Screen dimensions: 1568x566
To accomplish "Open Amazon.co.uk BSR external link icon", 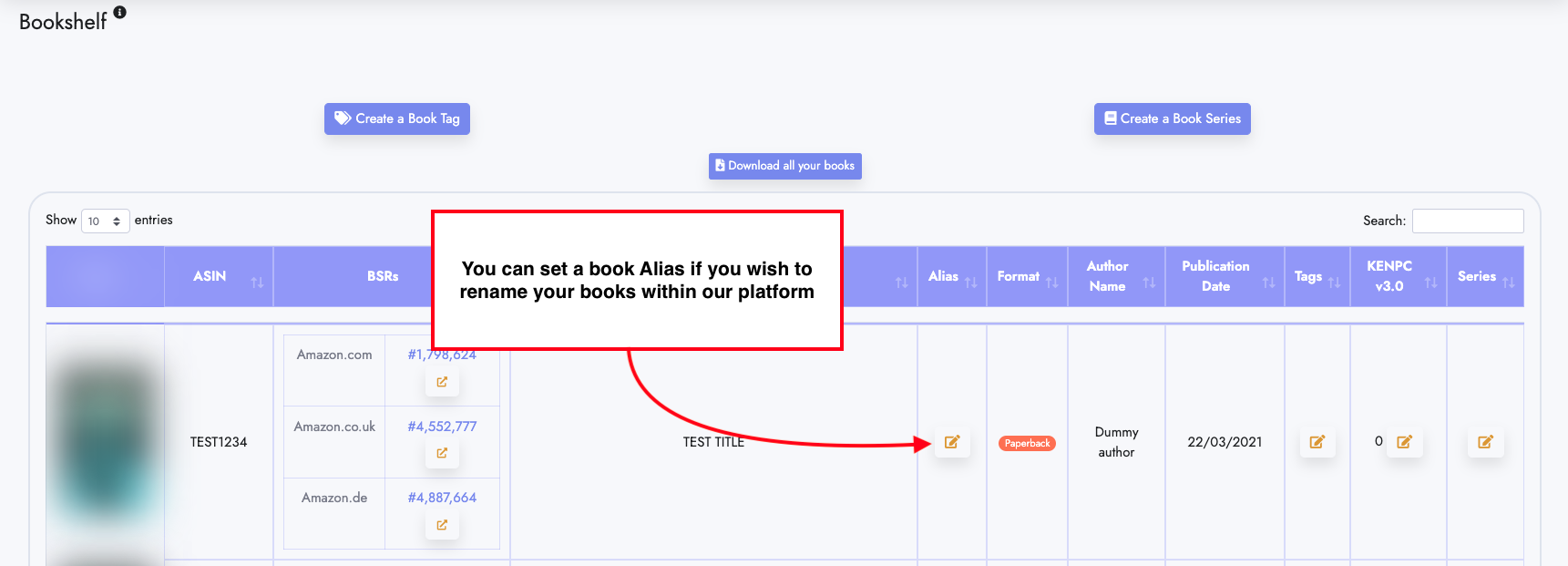I will 442,453.
